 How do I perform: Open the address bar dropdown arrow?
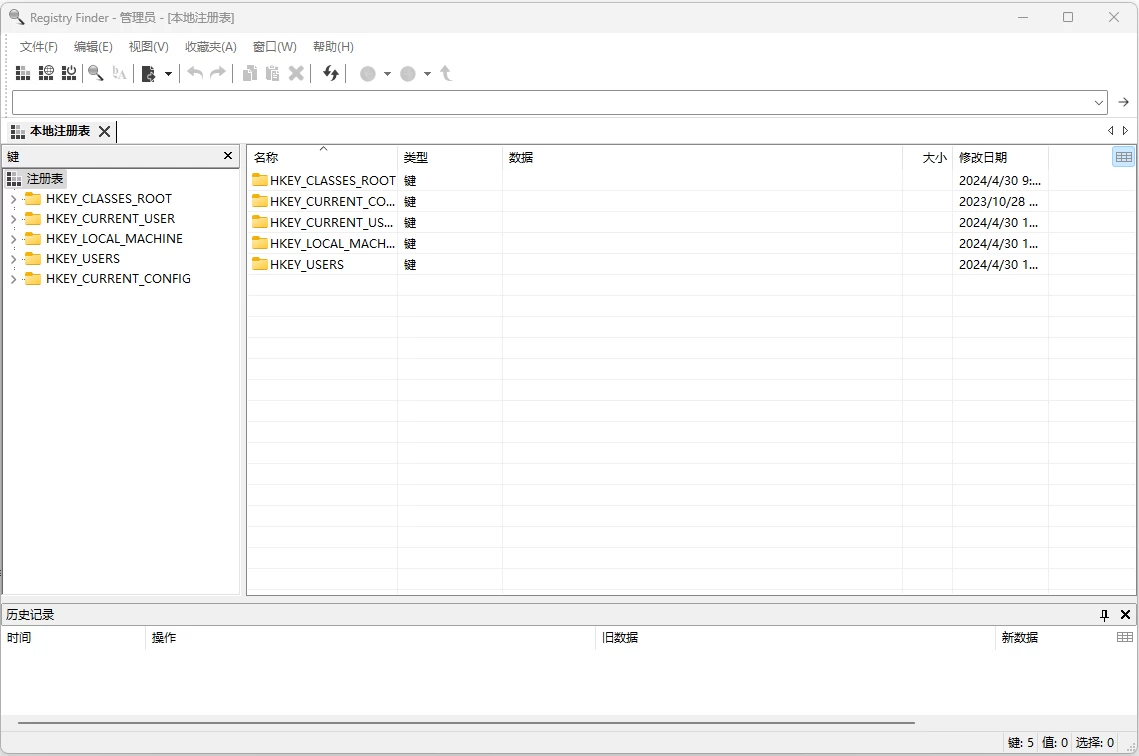coord(1097,101)
